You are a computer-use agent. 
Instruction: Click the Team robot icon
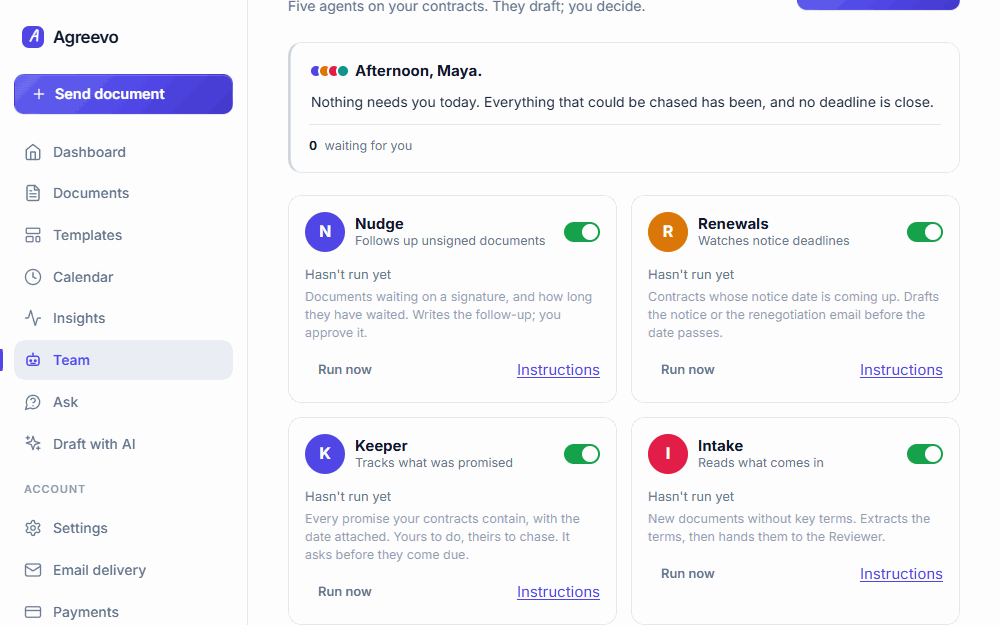tap(33, 360)
